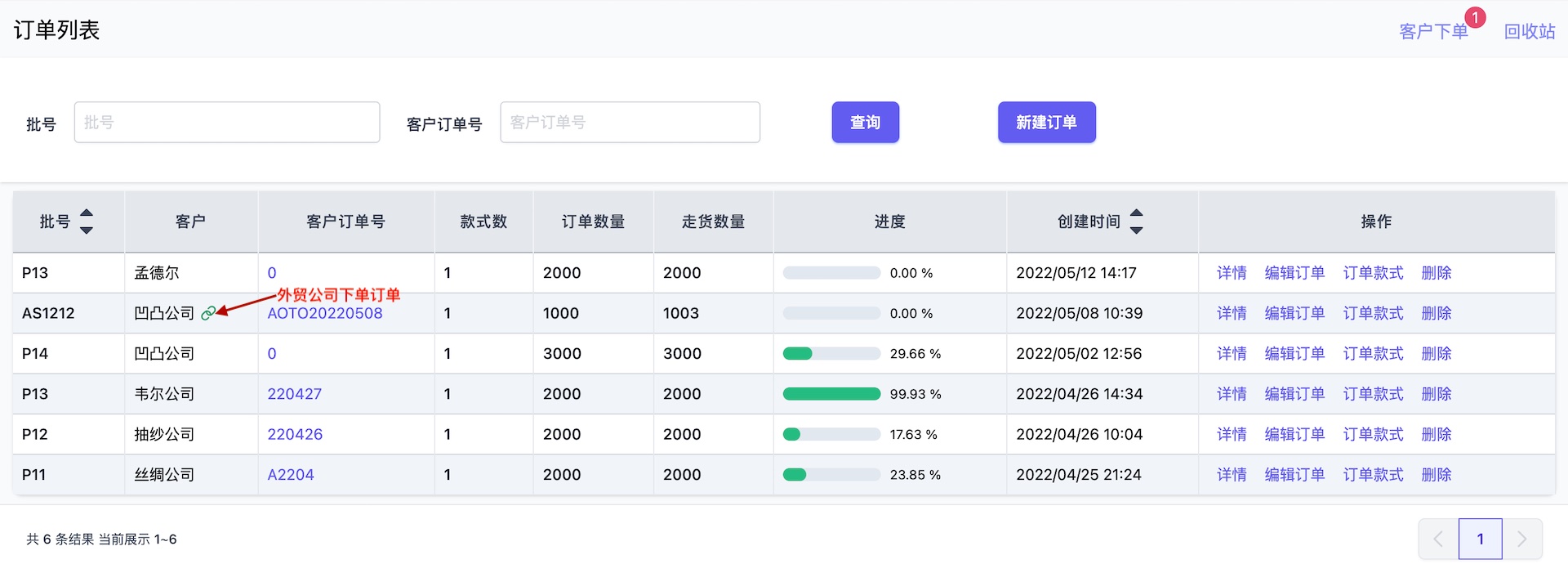Click the 进度 column header
This screenshot has width=1568, height=564.
pyautogui.click(x=889, y=222)
